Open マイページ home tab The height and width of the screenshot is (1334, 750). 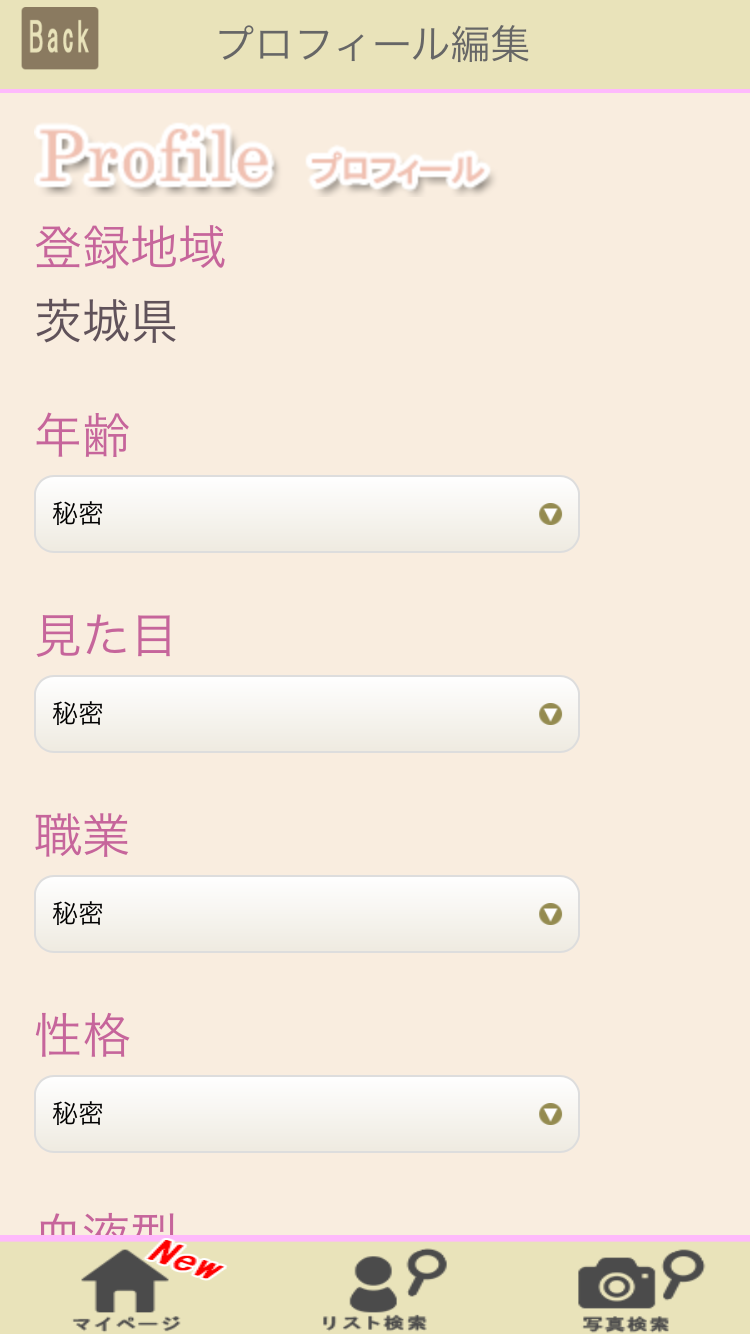[125, 1288]
